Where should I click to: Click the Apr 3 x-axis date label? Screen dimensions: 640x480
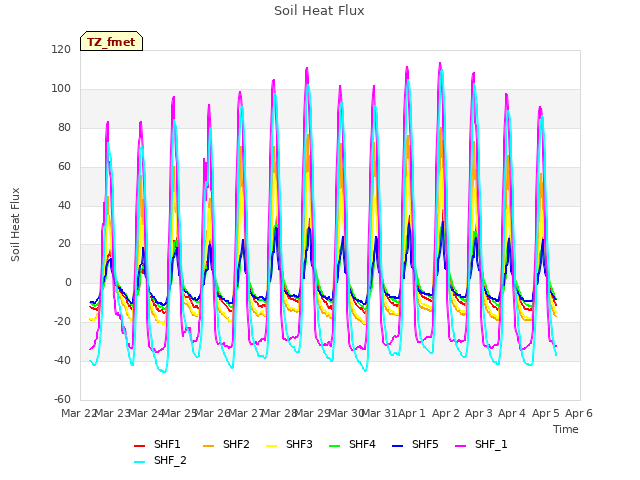click(479, 413)
